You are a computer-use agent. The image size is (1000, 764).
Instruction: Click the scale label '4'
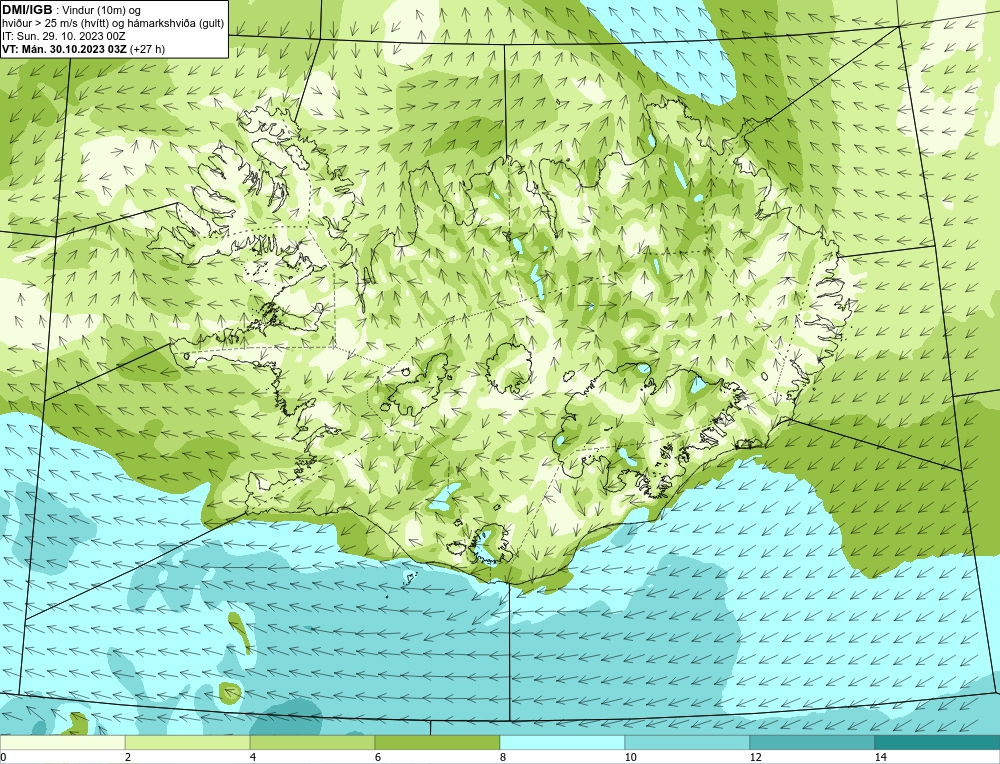[x=253, y=757]
